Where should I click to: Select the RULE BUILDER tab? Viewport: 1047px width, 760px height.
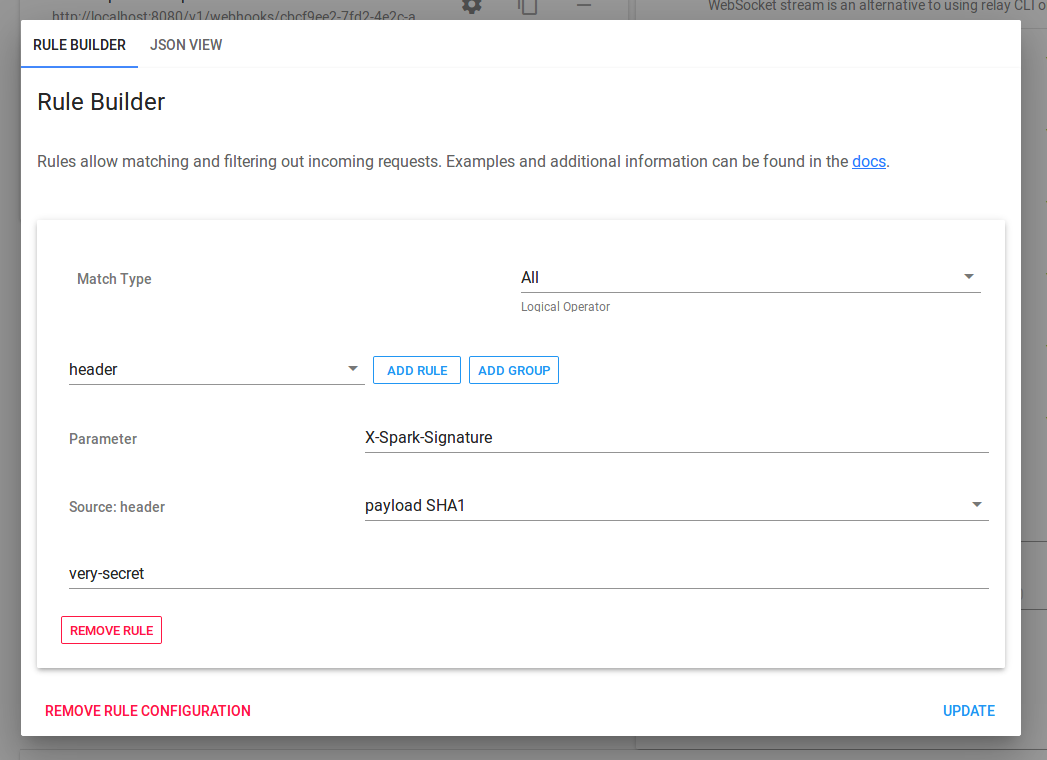point(79,45)
